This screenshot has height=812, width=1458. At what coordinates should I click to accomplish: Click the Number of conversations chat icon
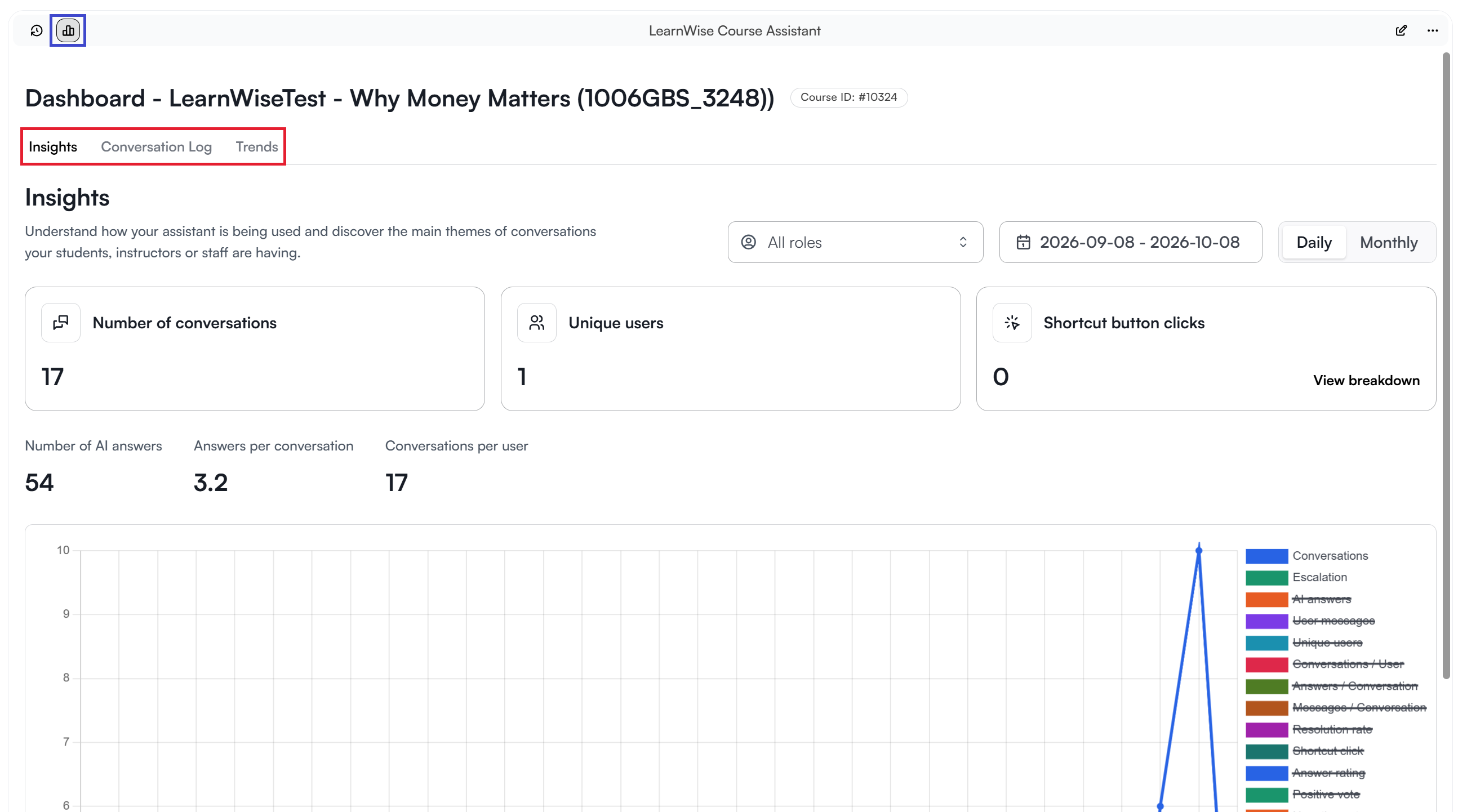tap(60, 323)
